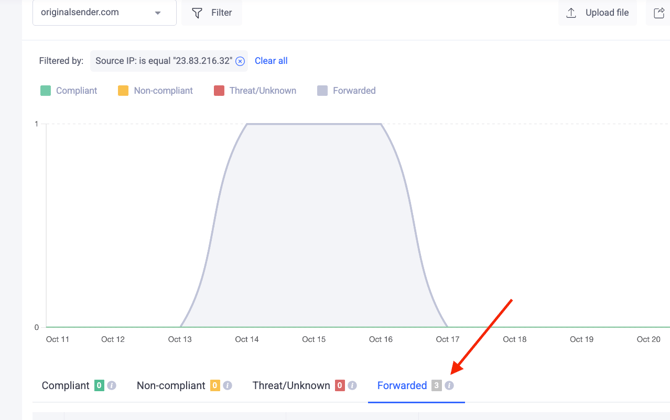Screen dimensions: 670x420
Task: Click the funnel icon in Filter button
Action: tap(197, 13)
